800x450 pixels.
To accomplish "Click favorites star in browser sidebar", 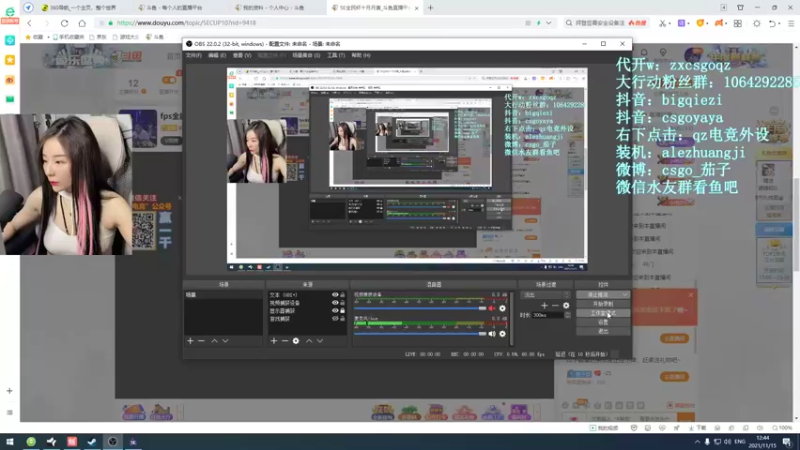I will (10, 60).
